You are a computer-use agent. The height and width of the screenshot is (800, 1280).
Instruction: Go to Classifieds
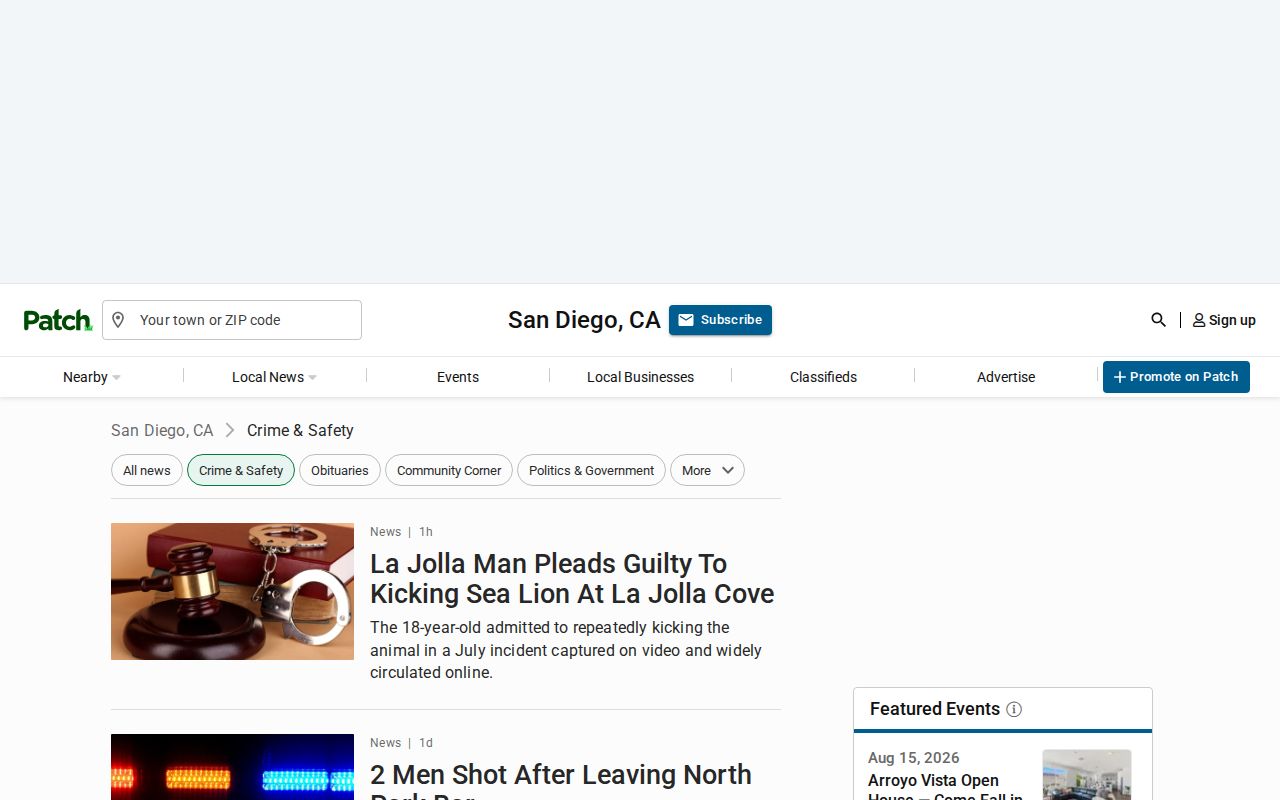pos(823,377)
